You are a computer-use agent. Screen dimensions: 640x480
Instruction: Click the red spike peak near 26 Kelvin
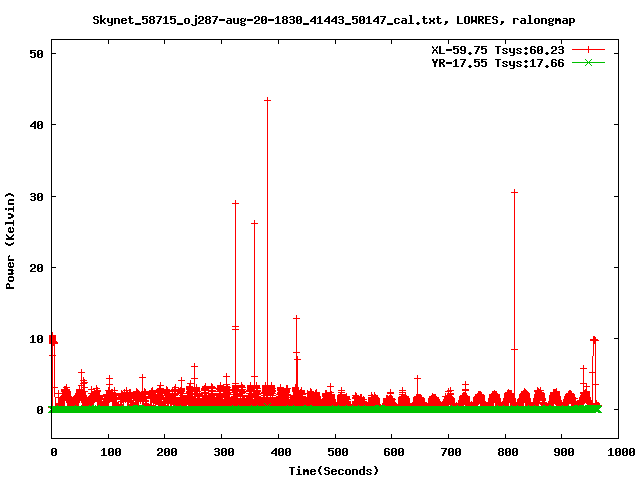[254, 223]
